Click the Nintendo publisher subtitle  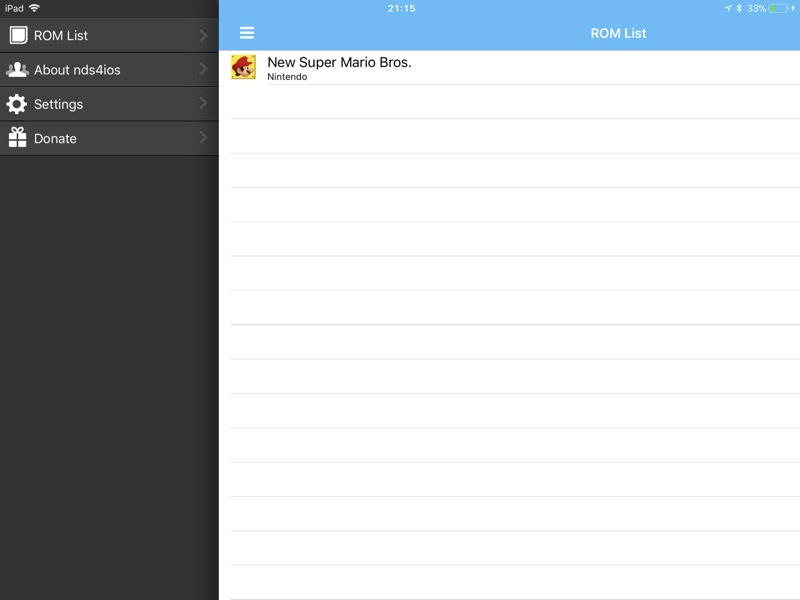pyautogui.click(x=287, y=77)
